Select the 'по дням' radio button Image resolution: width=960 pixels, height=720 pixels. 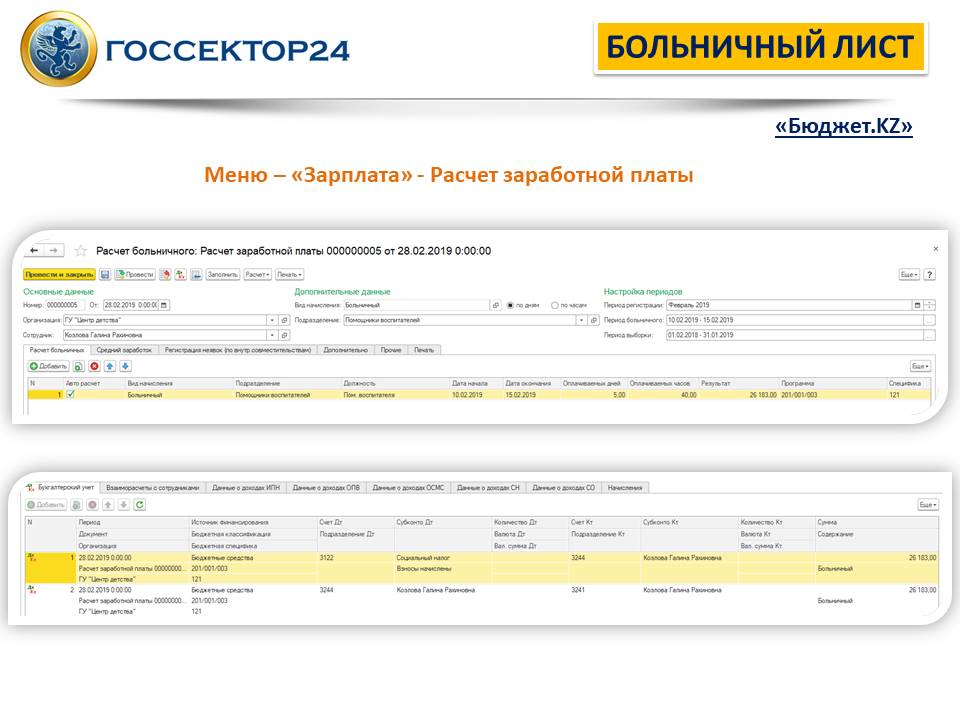tap(510, 305)
